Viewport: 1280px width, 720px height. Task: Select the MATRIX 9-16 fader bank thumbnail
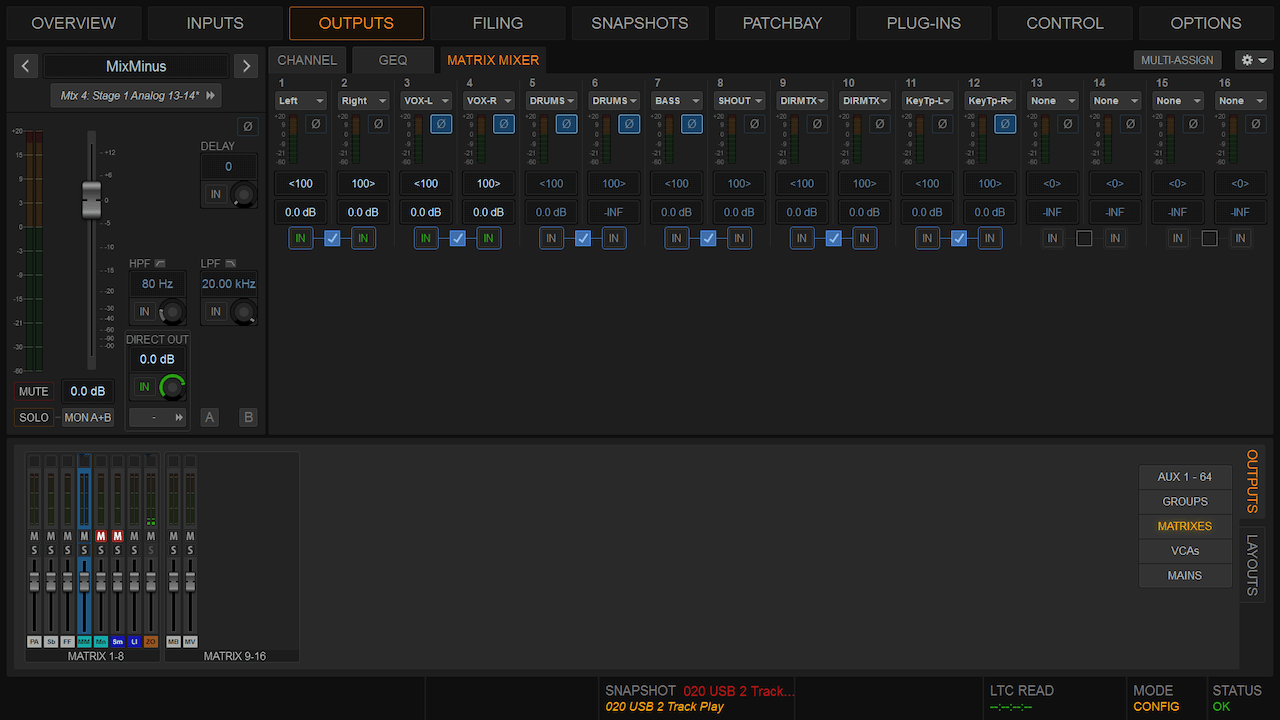pyautogui.click(x=235, y=557)
